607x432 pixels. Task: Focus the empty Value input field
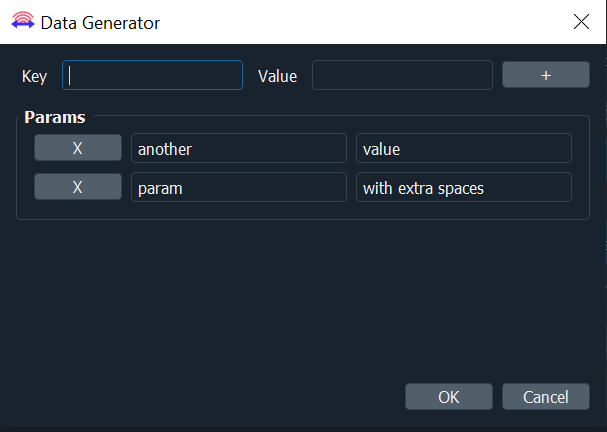pyautogui.click(x=402, y=75)
